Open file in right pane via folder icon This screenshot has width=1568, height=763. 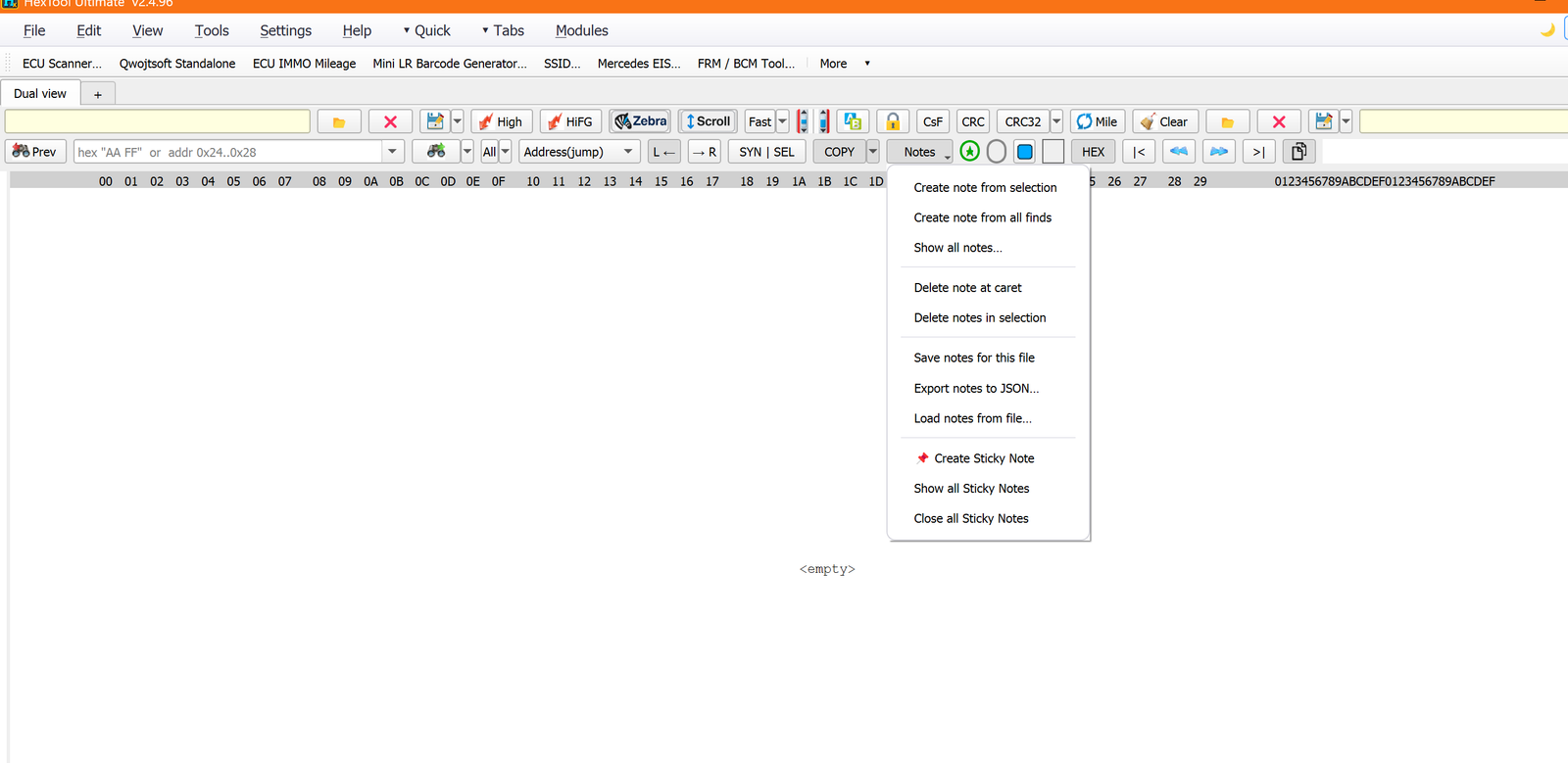tap(1228, 121)
